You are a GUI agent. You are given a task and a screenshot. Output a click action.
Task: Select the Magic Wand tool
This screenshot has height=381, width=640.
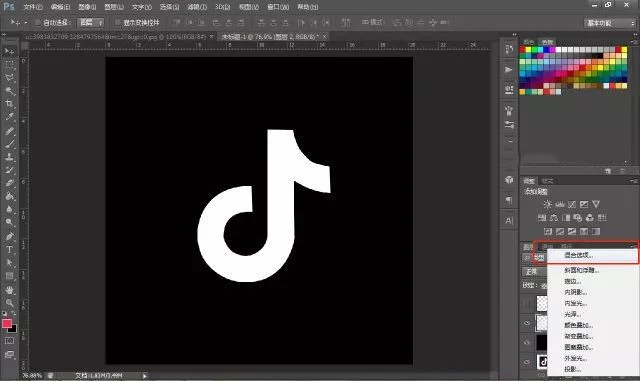(x=9, y=91)
